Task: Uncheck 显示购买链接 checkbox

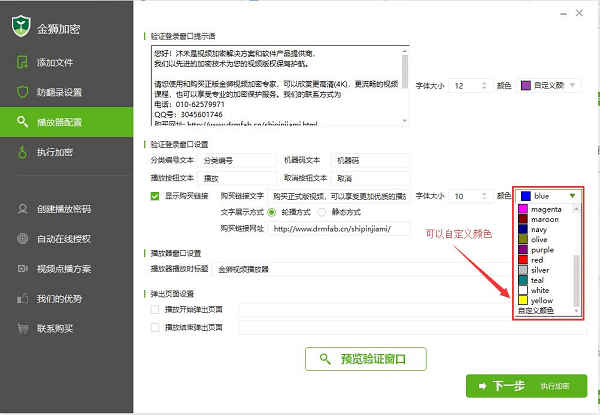Action: 155,196
